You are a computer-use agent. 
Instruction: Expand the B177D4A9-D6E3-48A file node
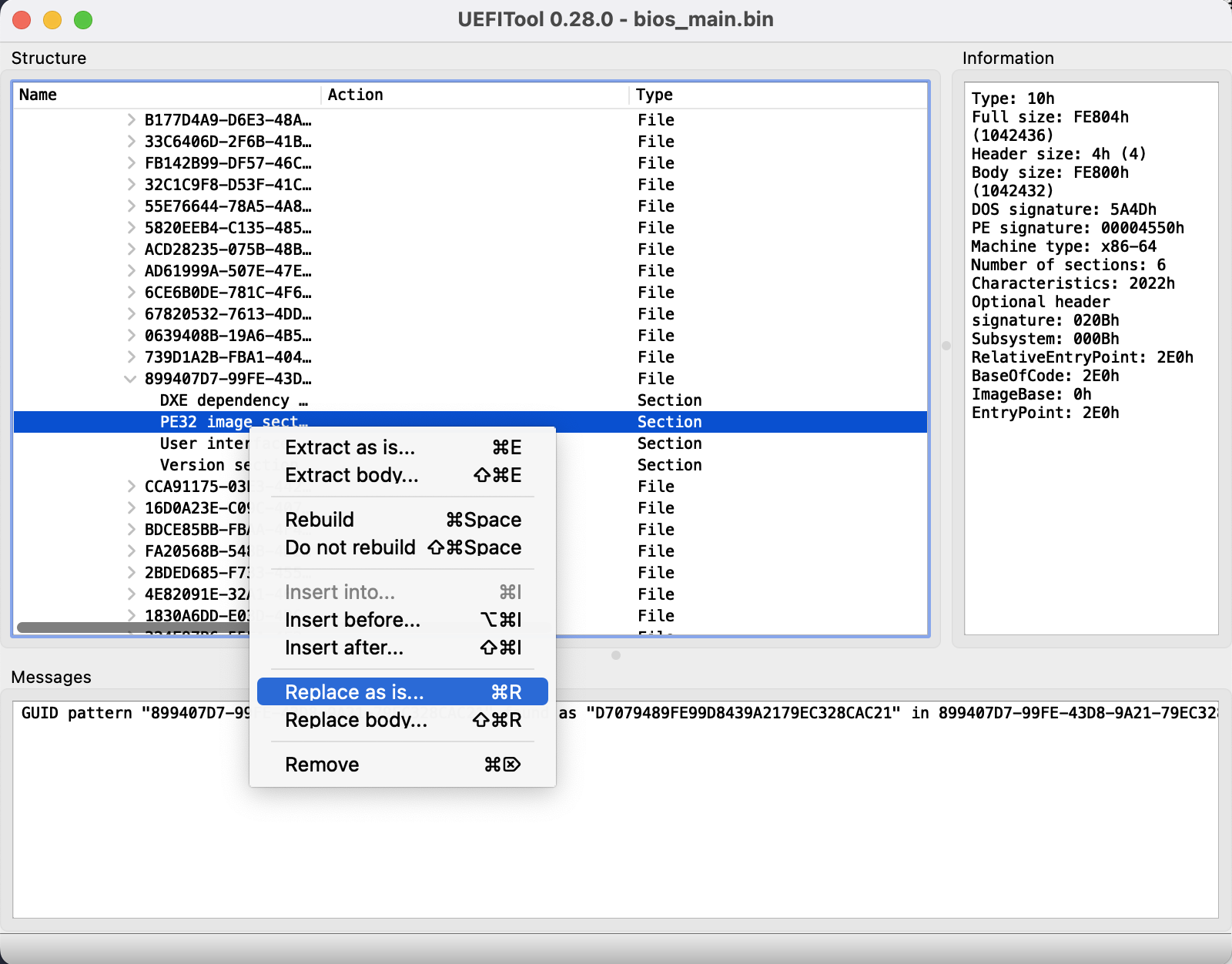coord(132,119)
